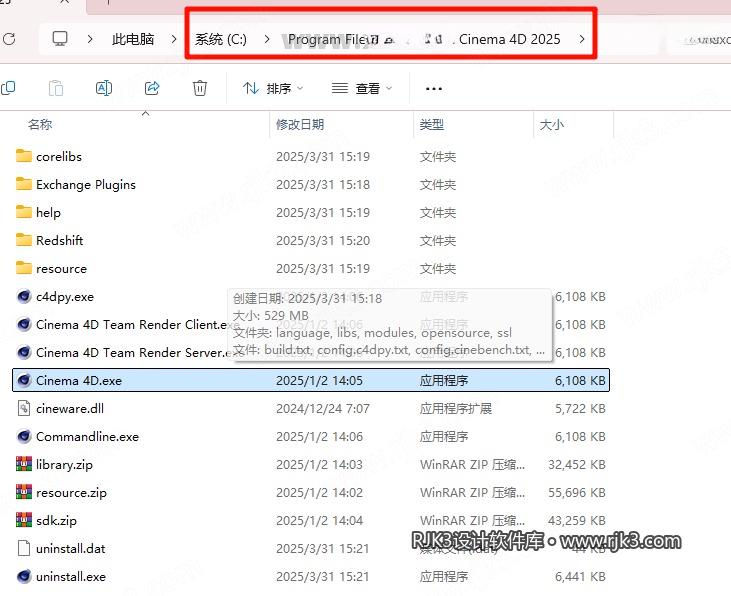Select the corelibs folder icon
The height and width of the screenshot is (596, 731).
click(24, 156)
